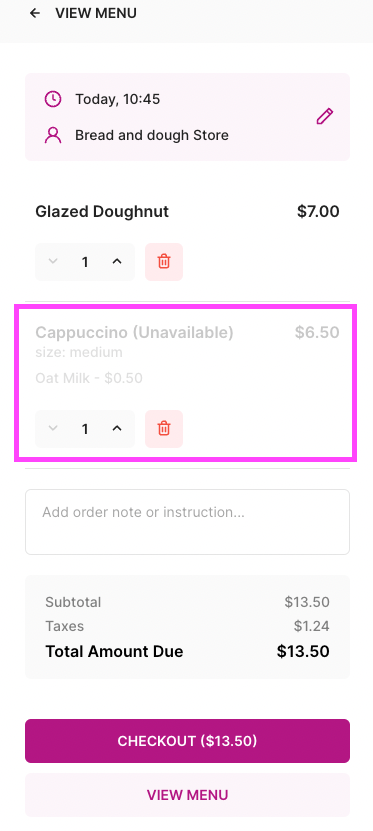
Task: Click the Glazed Doughnut quantity value
Action: tap(85, 262)
